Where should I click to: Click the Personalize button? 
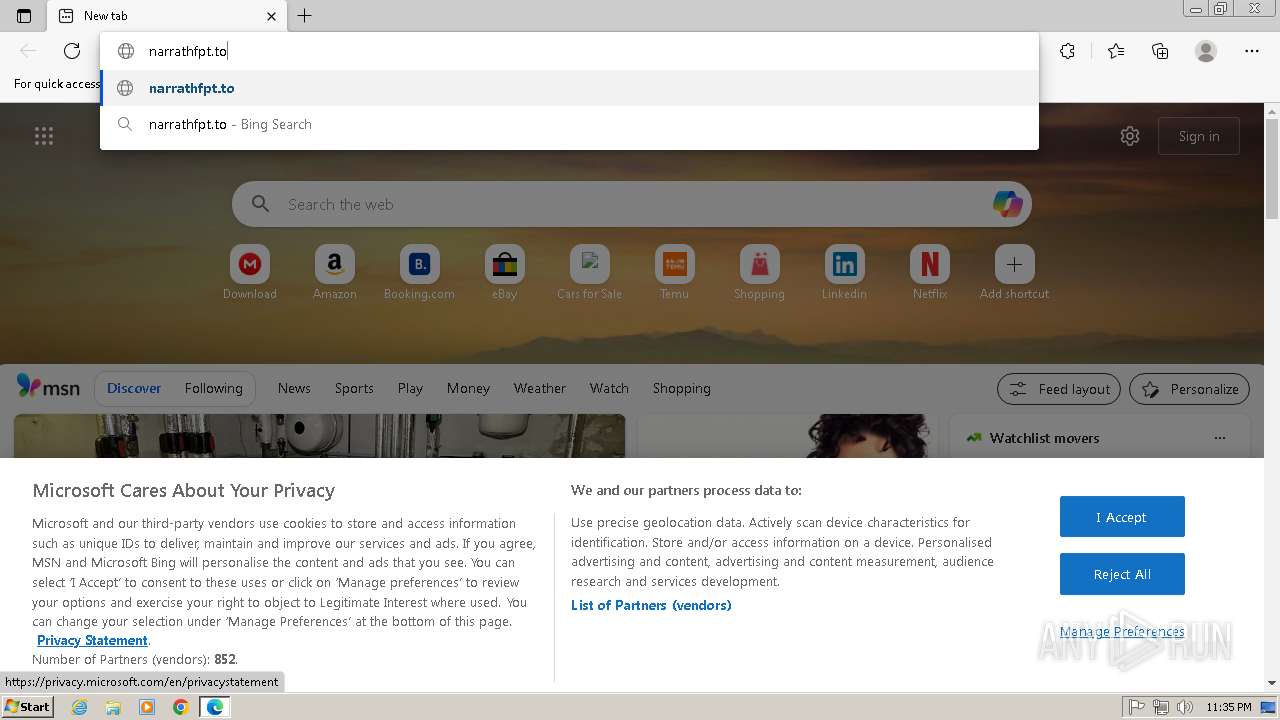tap(1190, 389)
